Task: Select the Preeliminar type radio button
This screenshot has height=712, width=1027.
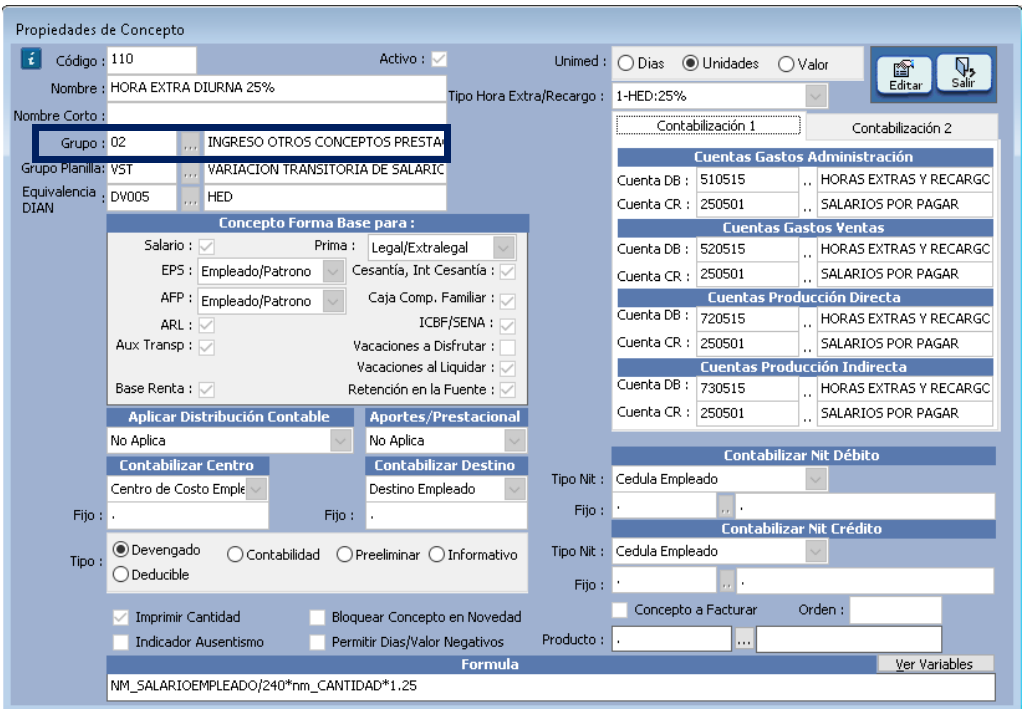Action: [345, 555]
